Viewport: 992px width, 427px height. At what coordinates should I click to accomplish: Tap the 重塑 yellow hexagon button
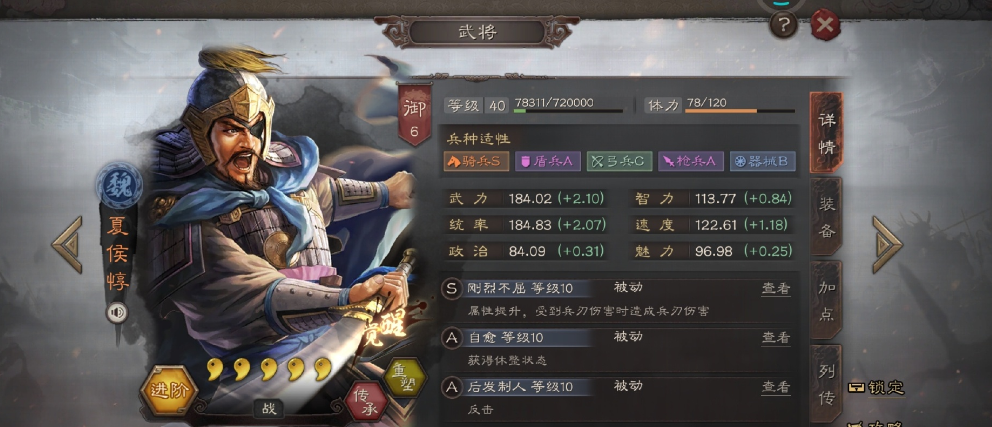404,378
